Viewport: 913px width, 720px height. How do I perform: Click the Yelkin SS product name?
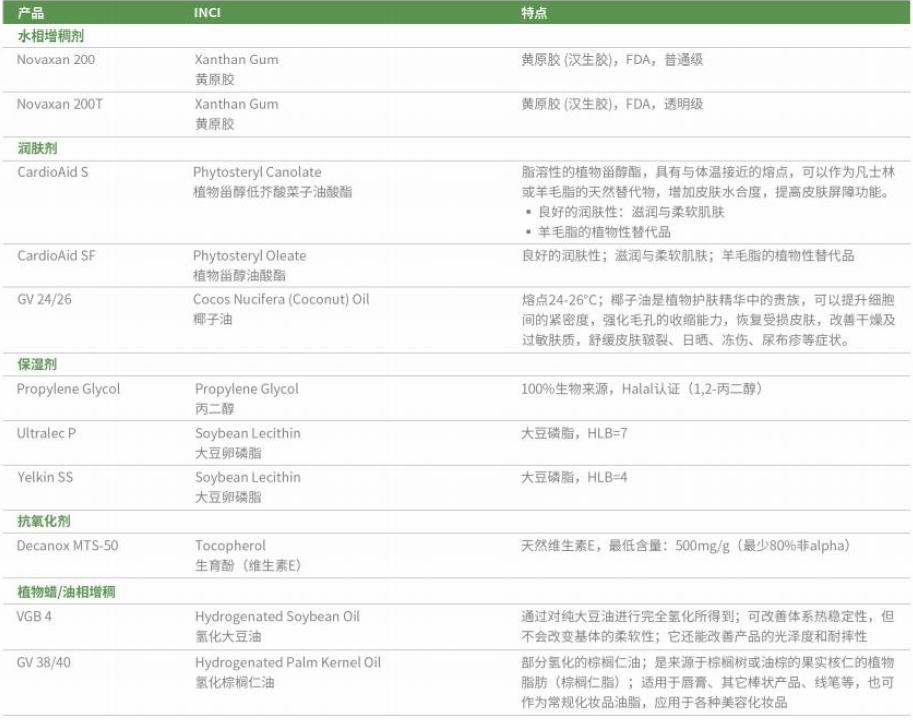[x=44, y=477]
